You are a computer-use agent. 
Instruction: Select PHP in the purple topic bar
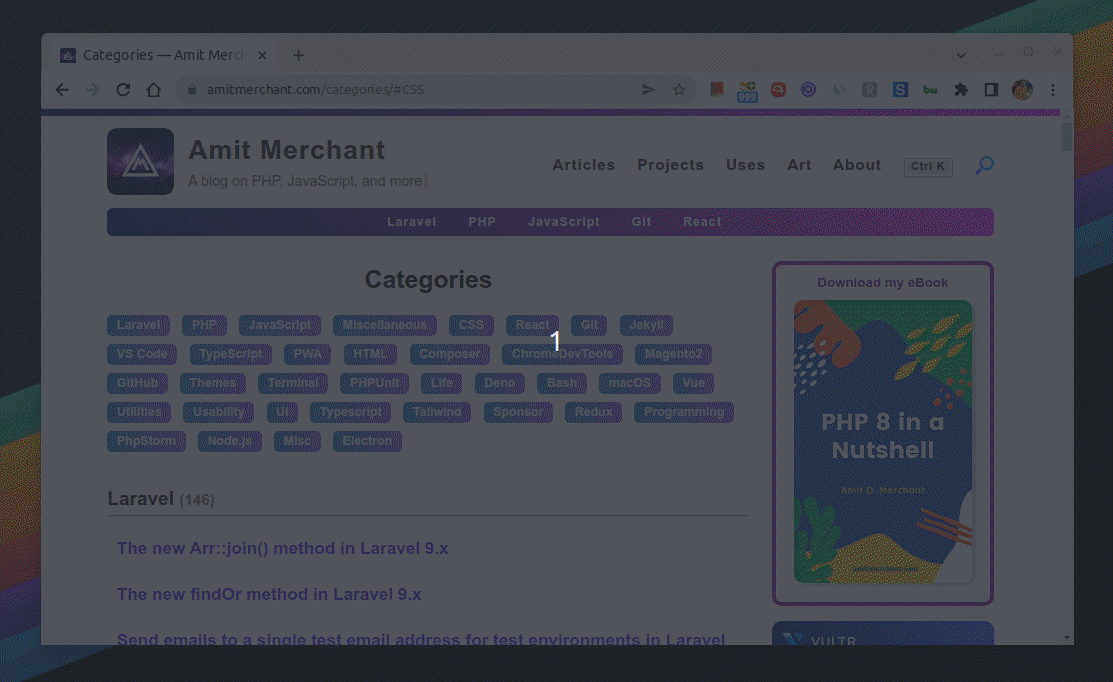482,222
